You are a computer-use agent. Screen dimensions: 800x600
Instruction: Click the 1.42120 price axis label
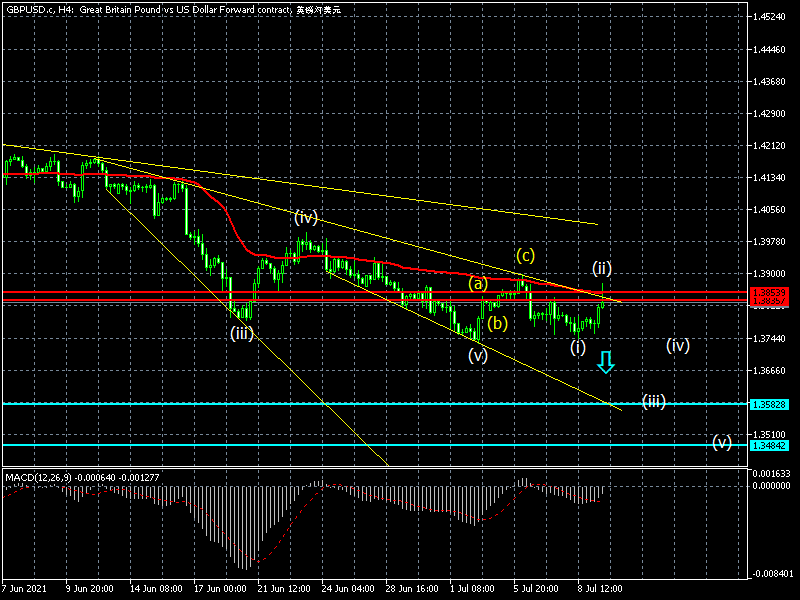(769, 146)
